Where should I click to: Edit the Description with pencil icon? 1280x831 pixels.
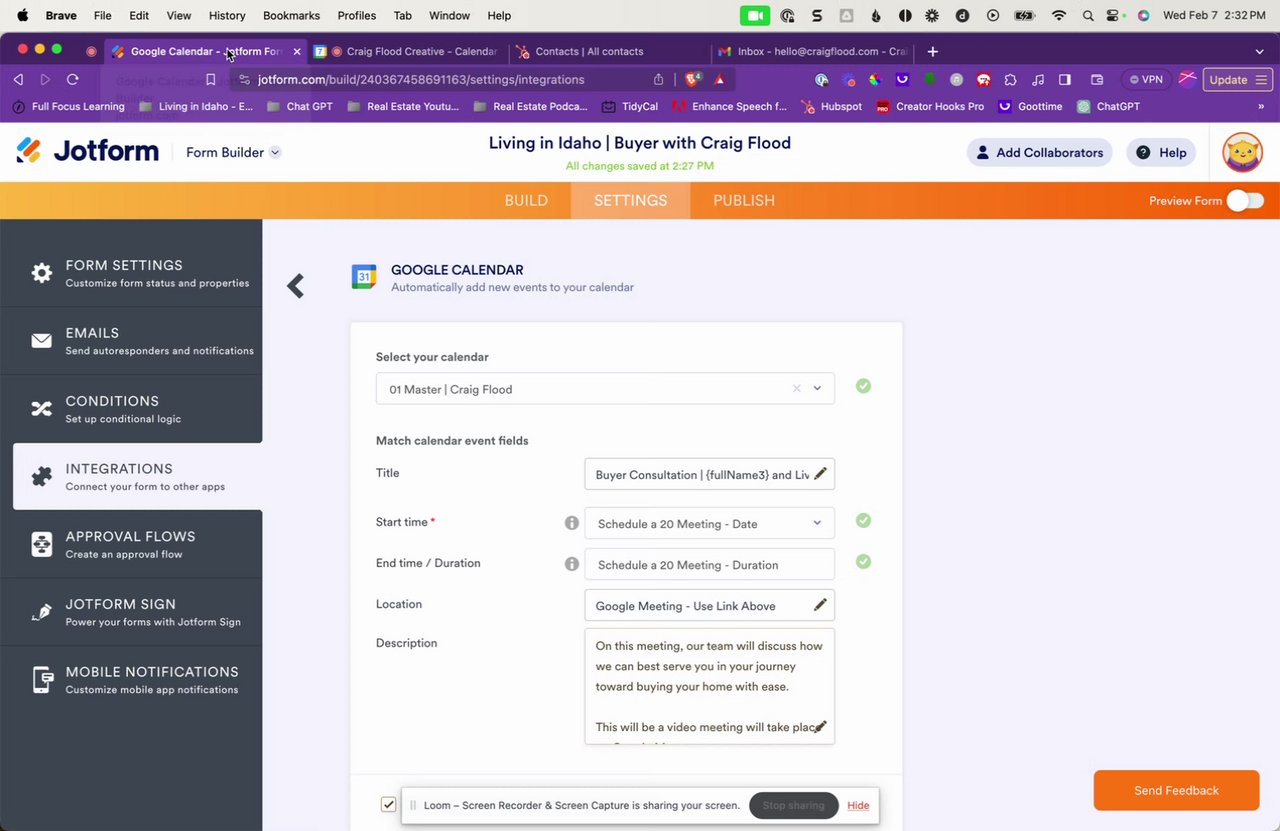pyautogui.click(x=820, y=727)
